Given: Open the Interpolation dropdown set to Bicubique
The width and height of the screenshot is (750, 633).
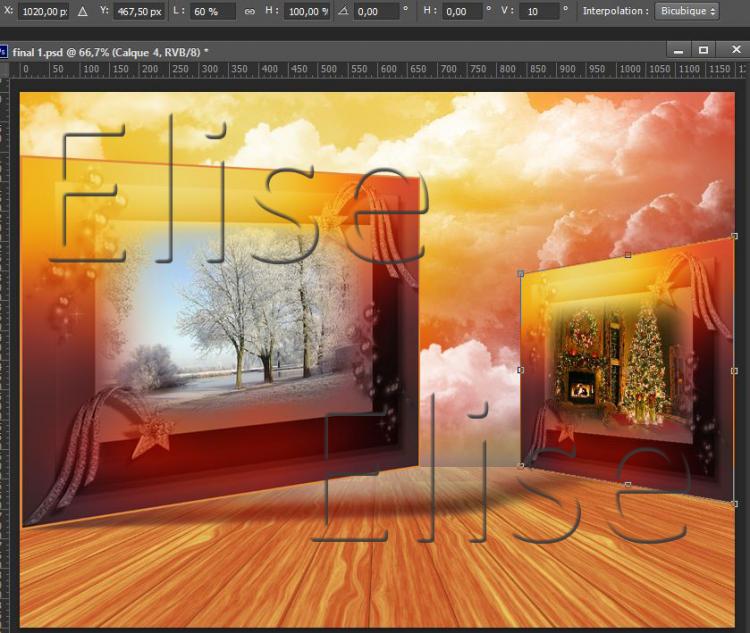Looking at the screenshot, I should 686,12.
